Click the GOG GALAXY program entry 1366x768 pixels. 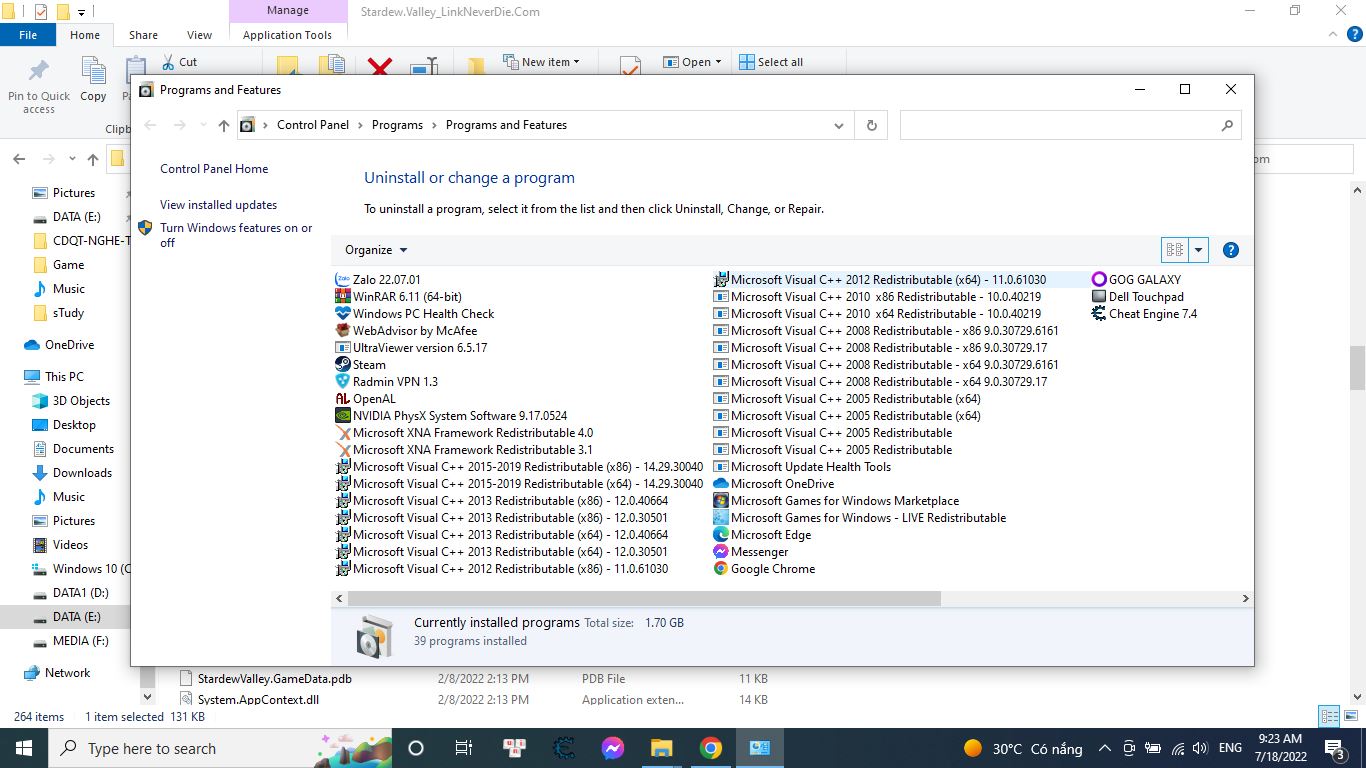pos(1144,280)
